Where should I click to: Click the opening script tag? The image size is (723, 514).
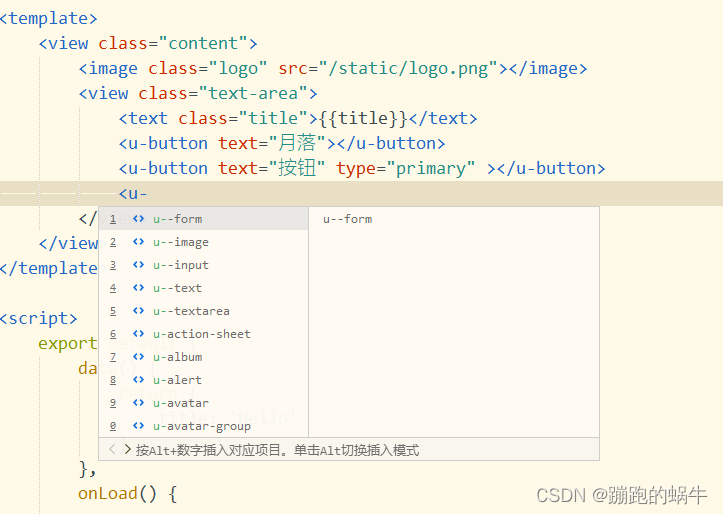coord(39,319)
